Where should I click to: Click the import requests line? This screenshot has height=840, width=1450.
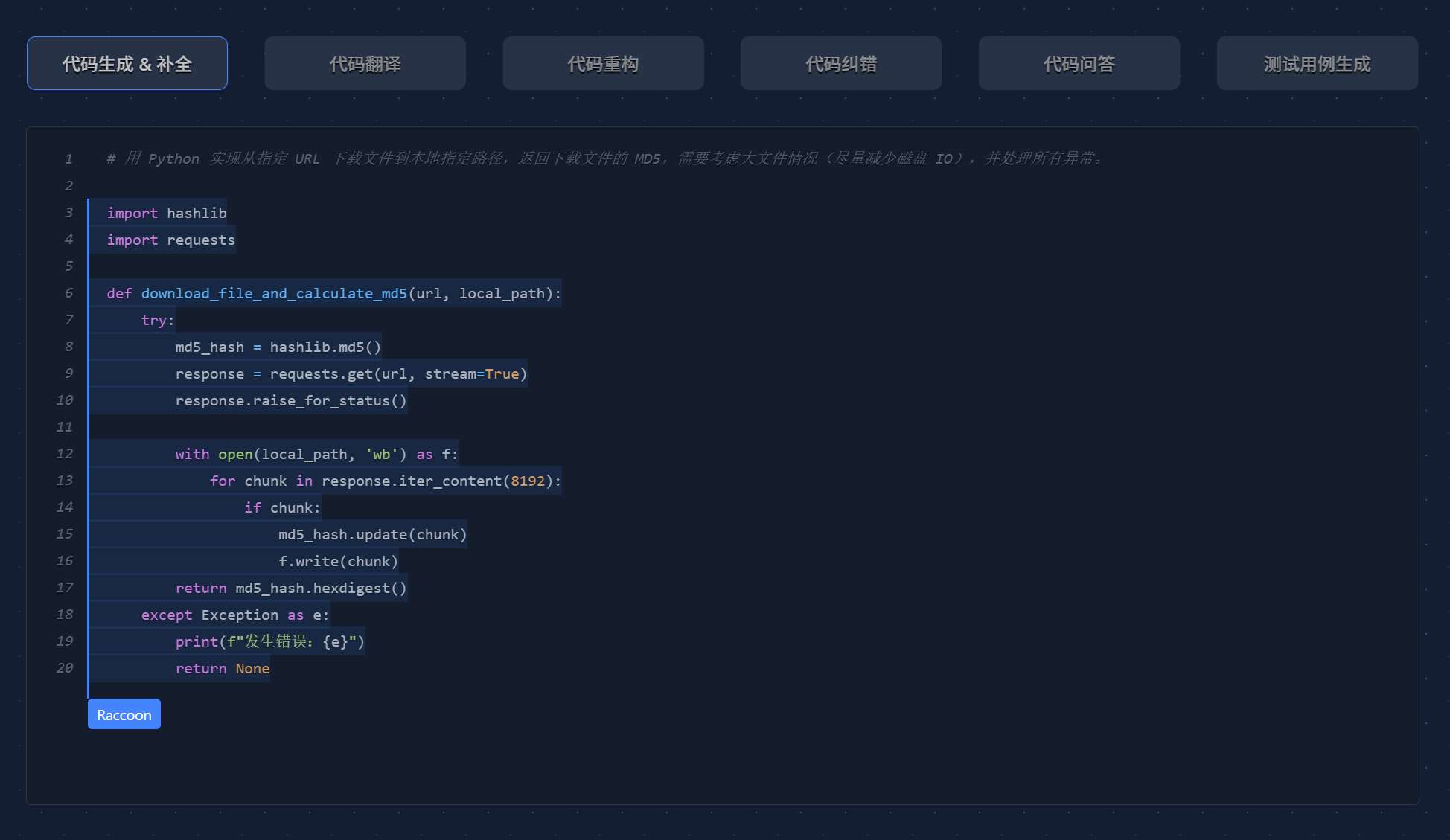(x=170, y=240)
